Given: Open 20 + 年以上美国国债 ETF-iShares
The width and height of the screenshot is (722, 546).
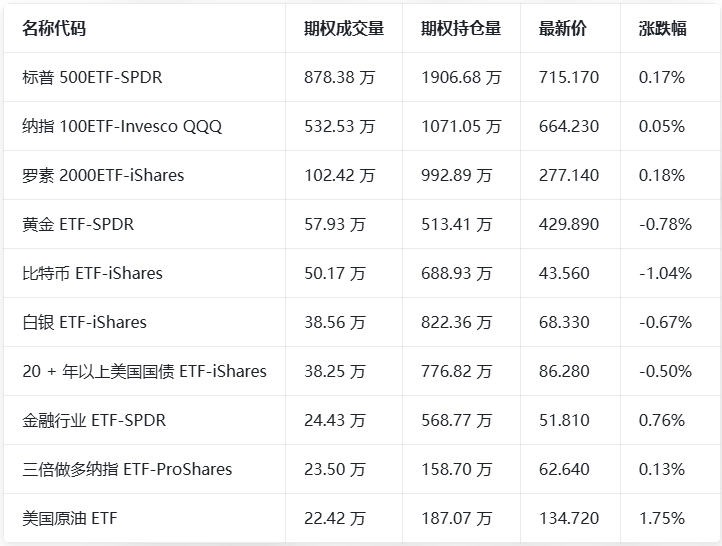Looking at the screenshot, I should (144, 371).
